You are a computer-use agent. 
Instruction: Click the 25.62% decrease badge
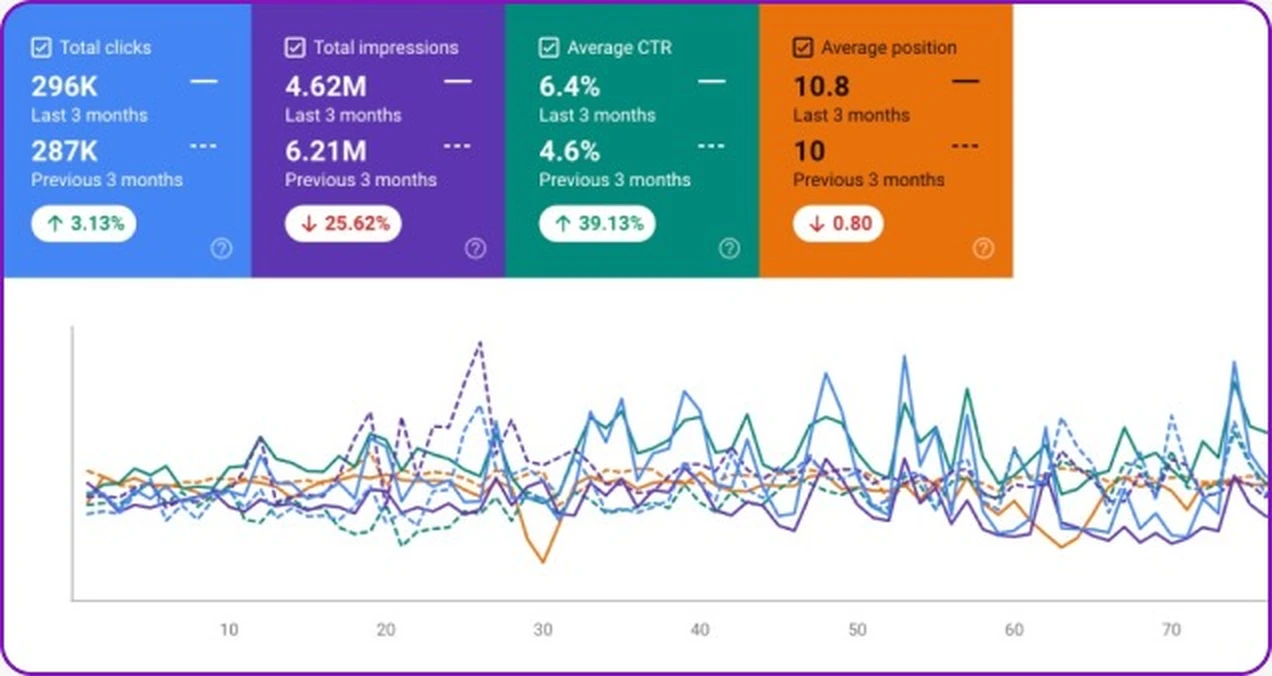tap(343, 224)
